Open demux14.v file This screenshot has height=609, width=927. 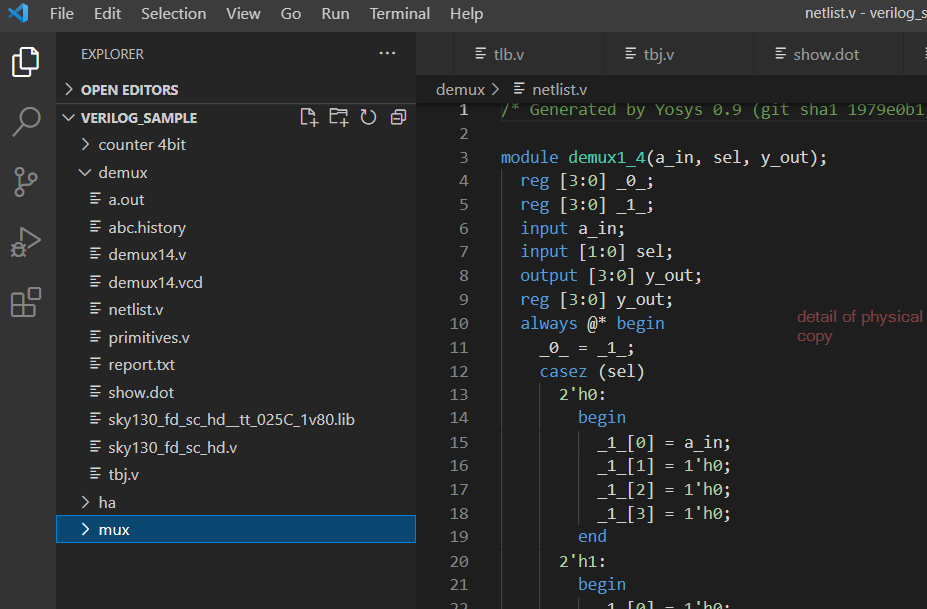tap(236, 254)
